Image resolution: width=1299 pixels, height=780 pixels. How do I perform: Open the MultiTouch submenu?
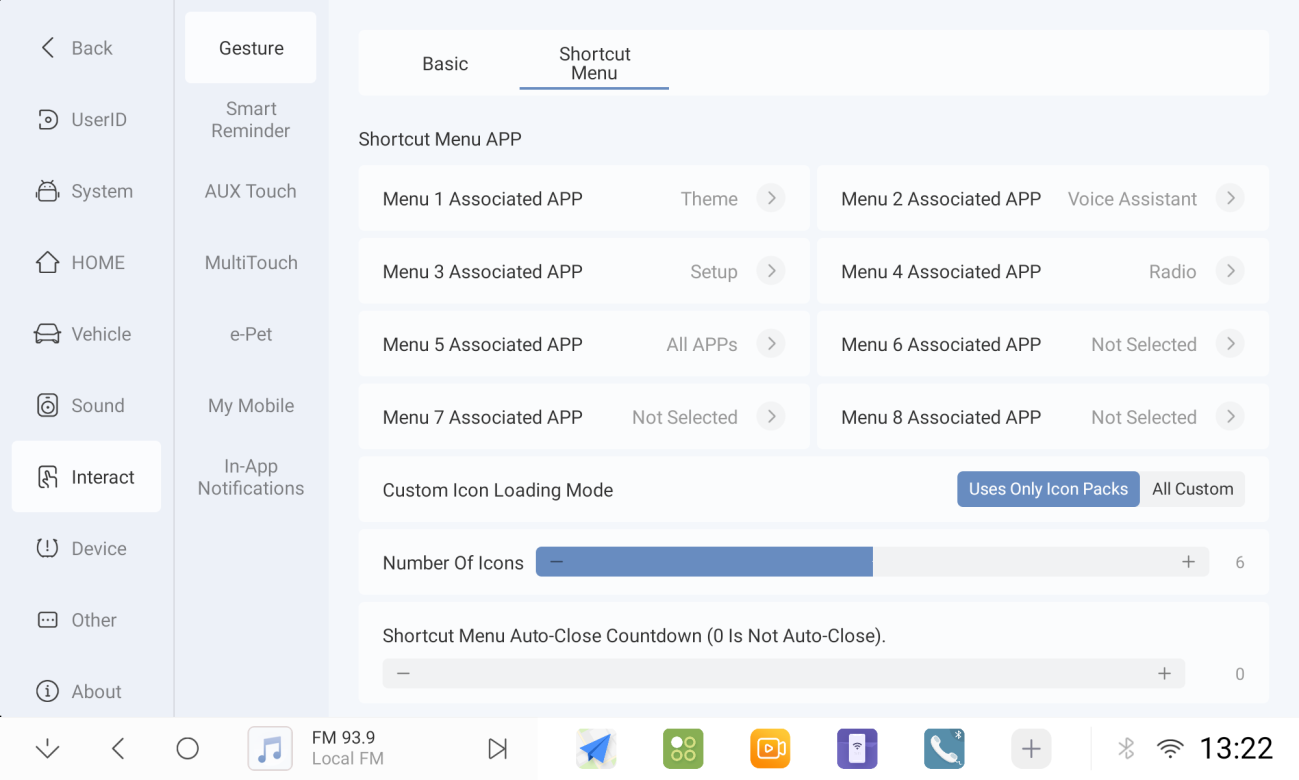click(251, 263)
